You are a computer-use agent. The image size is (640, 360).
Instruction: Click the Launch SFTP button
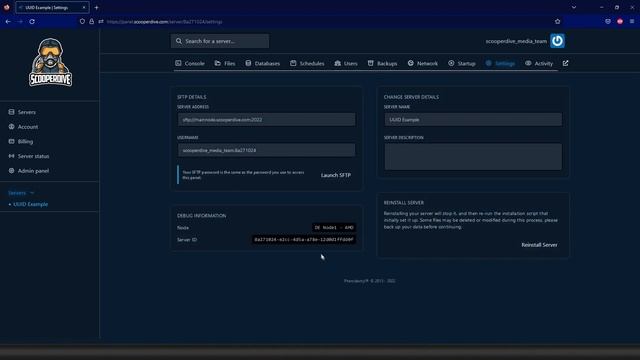336,175
